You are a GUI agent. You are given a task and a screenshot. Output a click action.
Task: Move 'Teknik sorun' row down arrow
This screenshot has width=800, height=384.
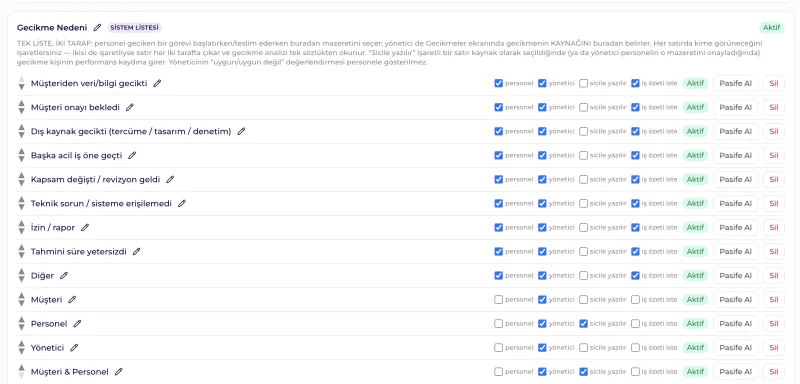click(21, 207)
